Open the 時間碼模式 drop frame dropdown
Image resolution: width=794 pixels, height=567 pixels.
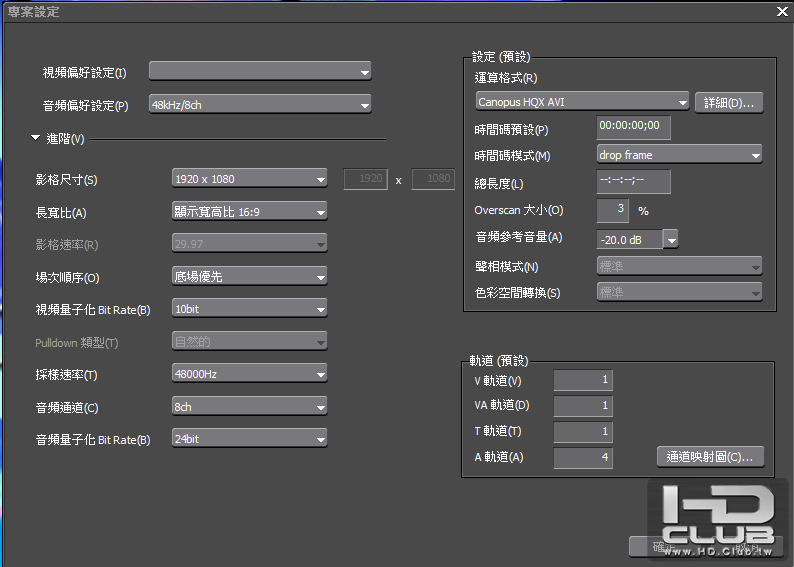click(679, 155)
